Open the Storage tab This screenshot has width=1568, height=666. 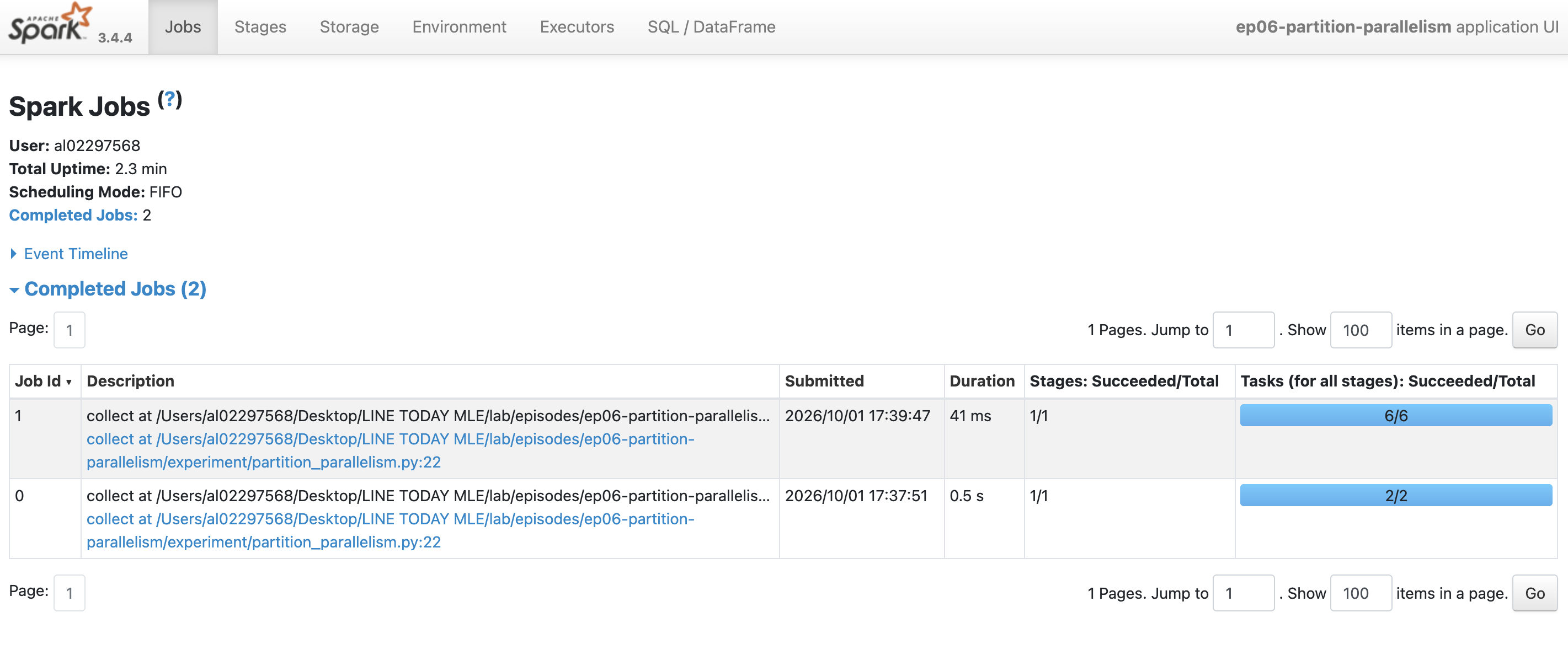(x=349, y=27)
